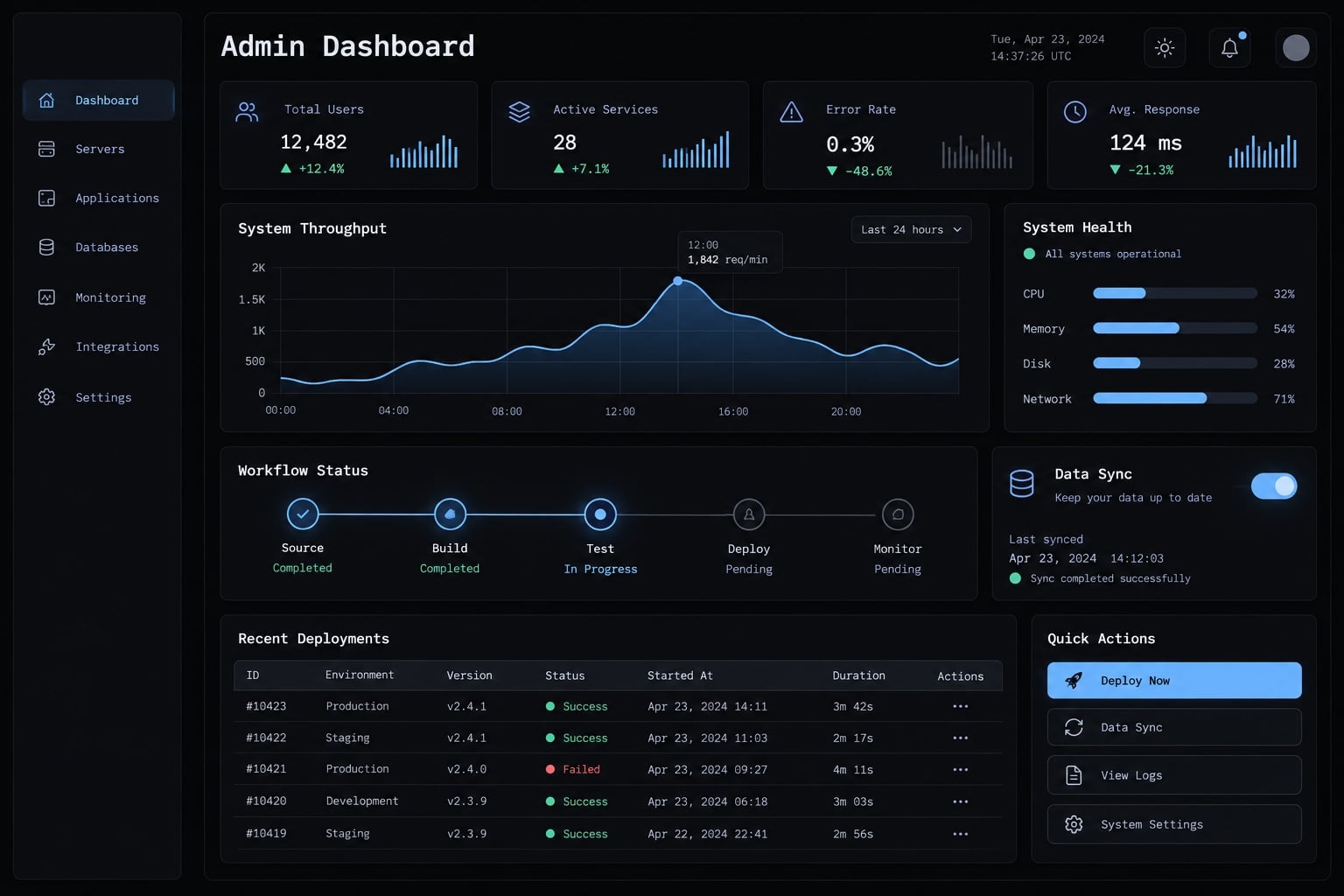Open notifications bell icon
The image size is (1344, 896).
[1229, 47]
